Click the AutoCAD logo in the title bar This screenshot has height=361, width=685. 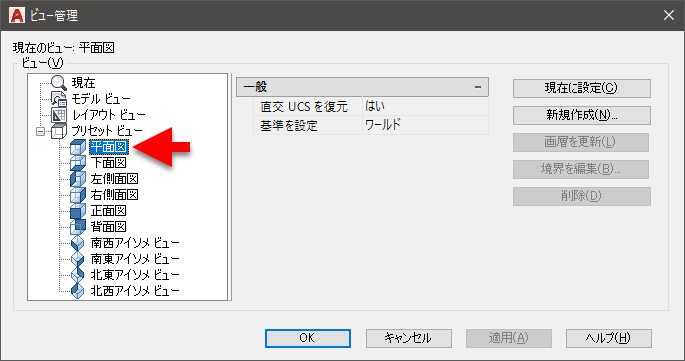point(17,15)
